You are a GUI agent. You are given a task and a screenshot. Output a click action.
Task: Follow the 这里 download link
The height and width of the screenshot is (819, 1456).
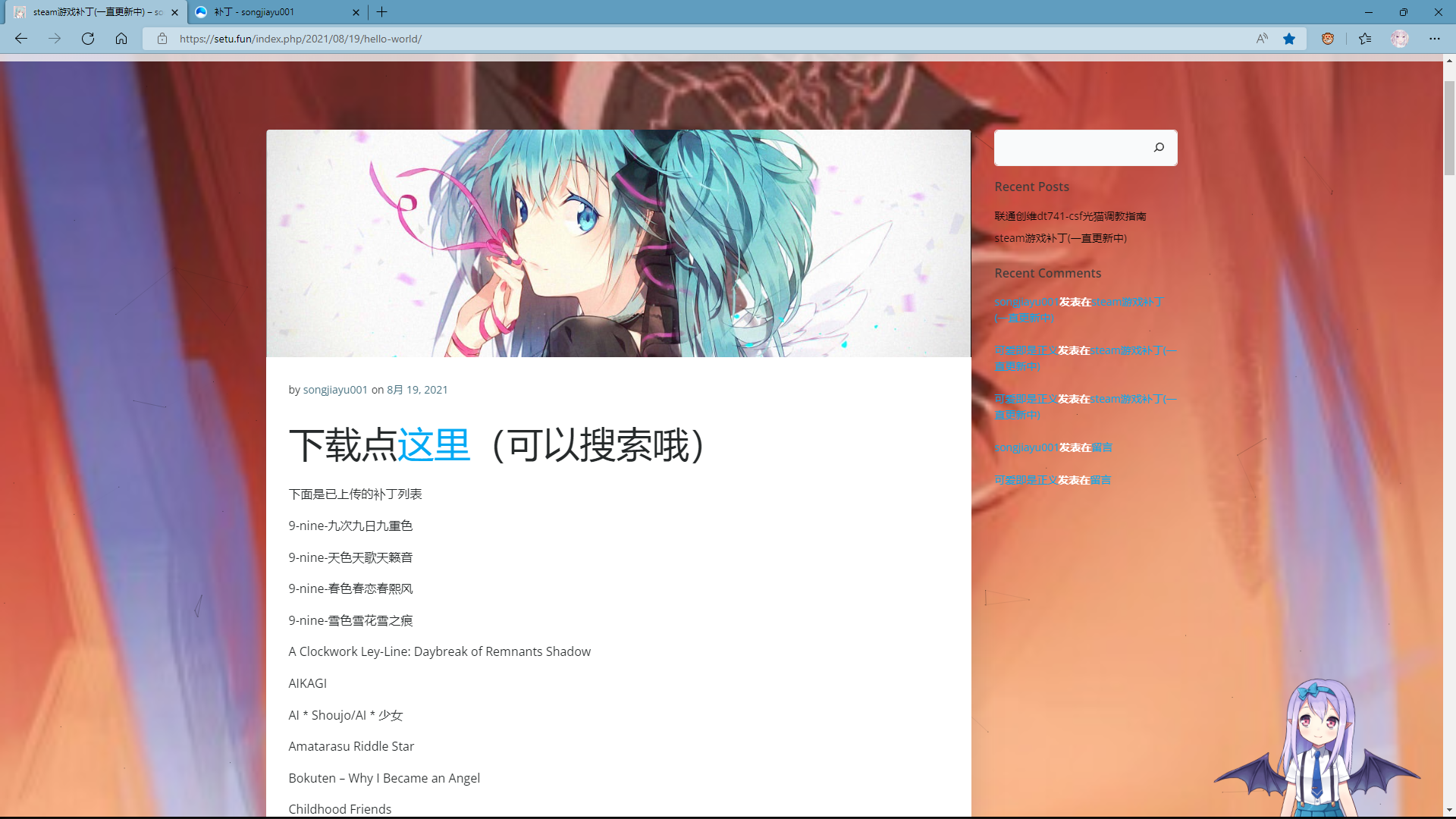point(434,445)
